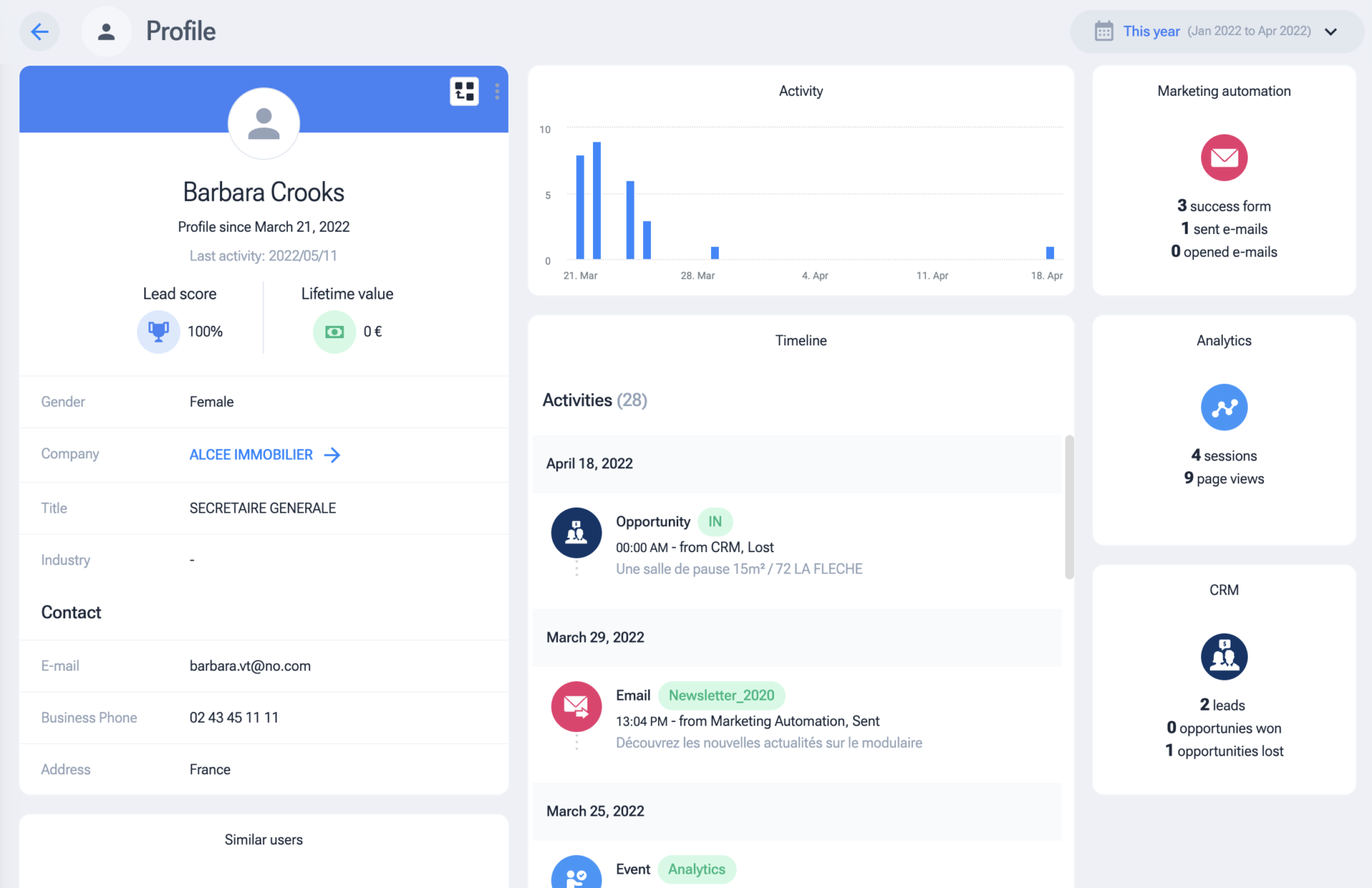Open the ALCEE IMMOBILIER company link
The width and height of the screenshot is (1372, 888).
[251, 454]
